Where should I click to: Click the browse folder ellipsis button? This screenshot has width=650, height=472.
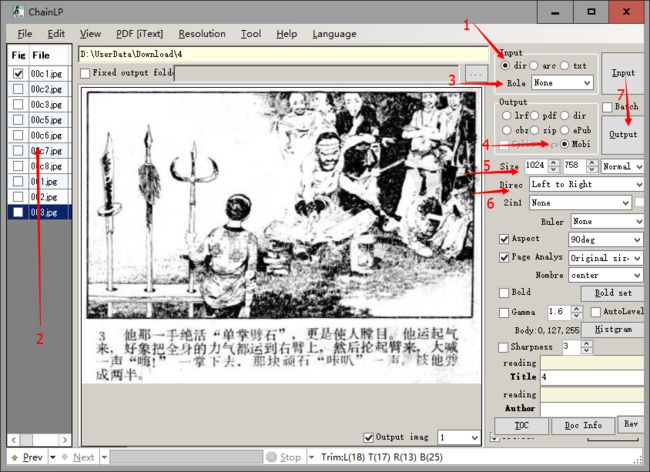[476, 74]
